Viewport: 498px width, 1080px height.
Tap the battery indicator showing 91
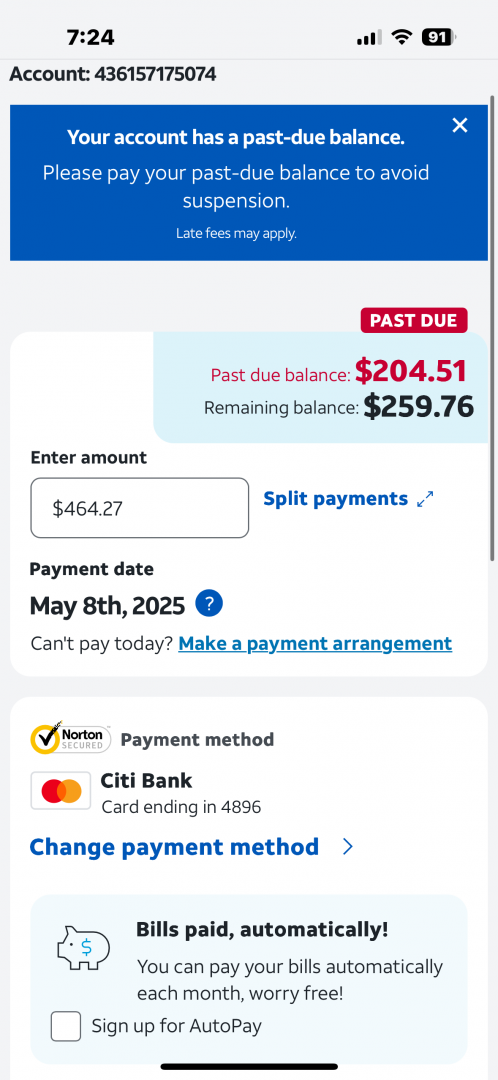[439, 37]
